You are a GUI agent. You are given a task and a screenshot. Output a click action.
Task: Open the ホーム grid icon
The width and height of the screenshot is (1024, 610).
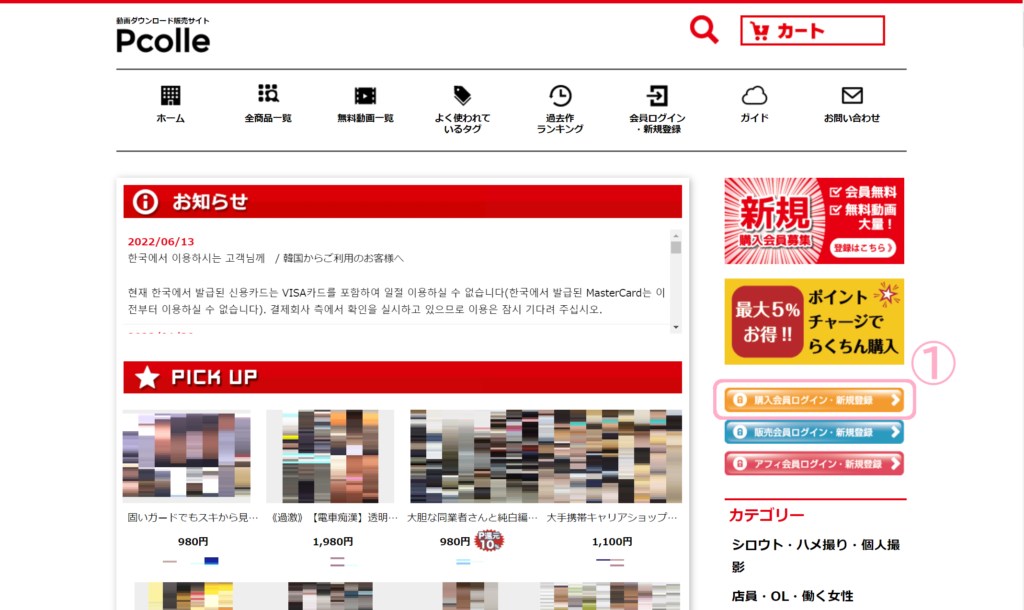171,96
